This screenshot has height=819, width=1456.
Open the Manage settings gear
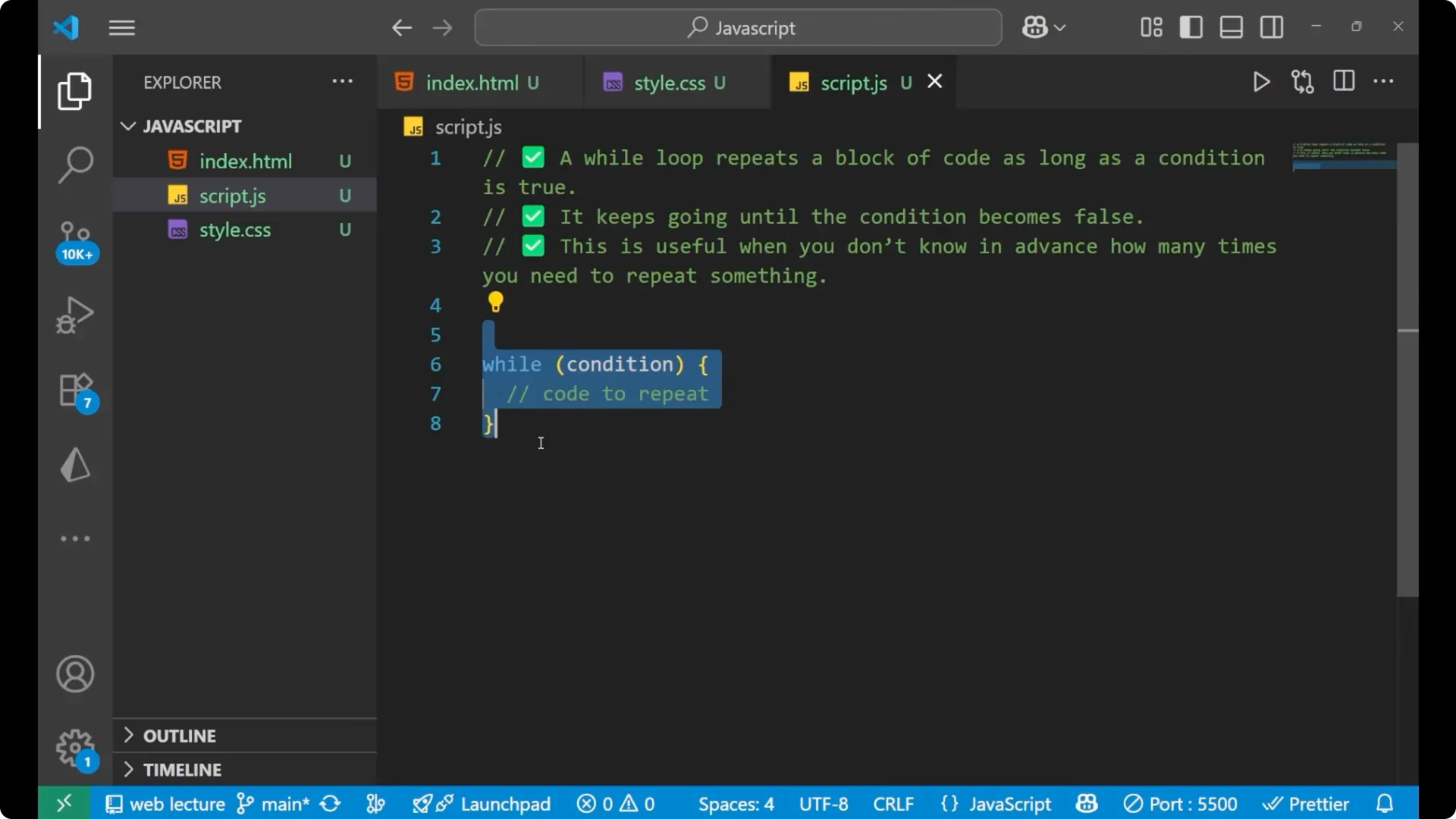pyautogui.click(x=74, y=747)
